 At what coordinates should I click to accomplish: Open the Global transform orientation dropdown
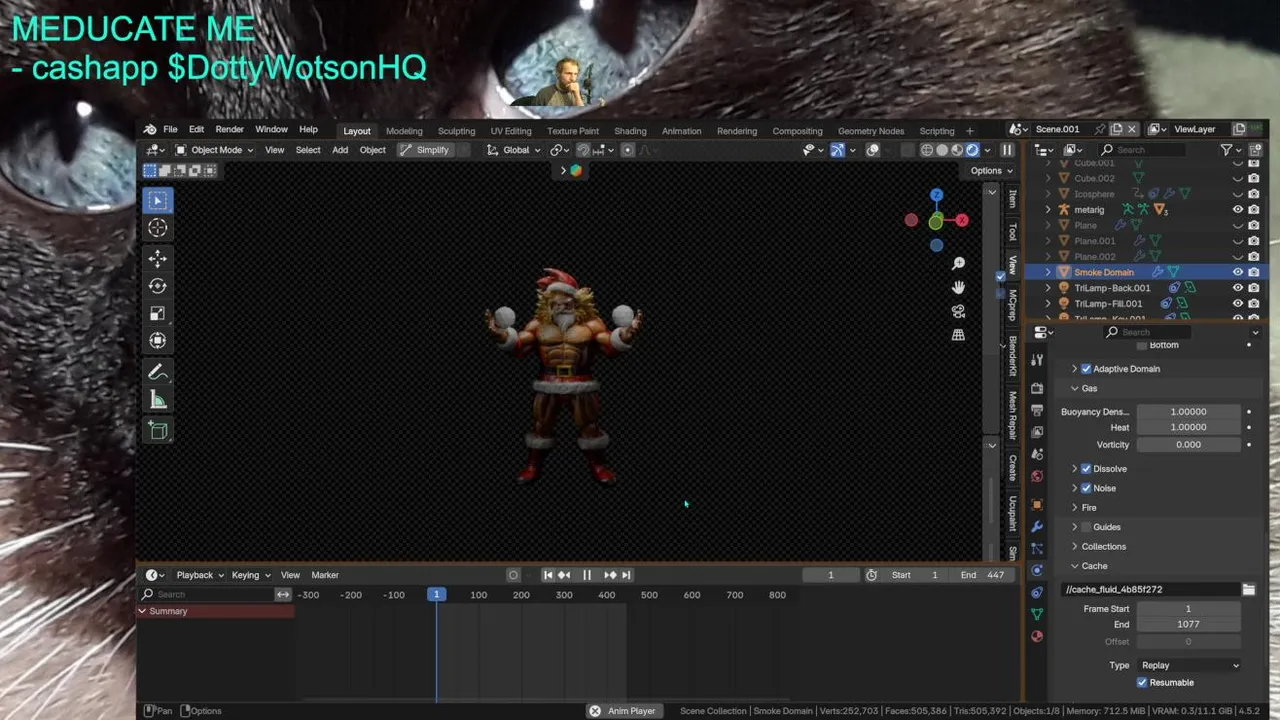coord(514,150)
